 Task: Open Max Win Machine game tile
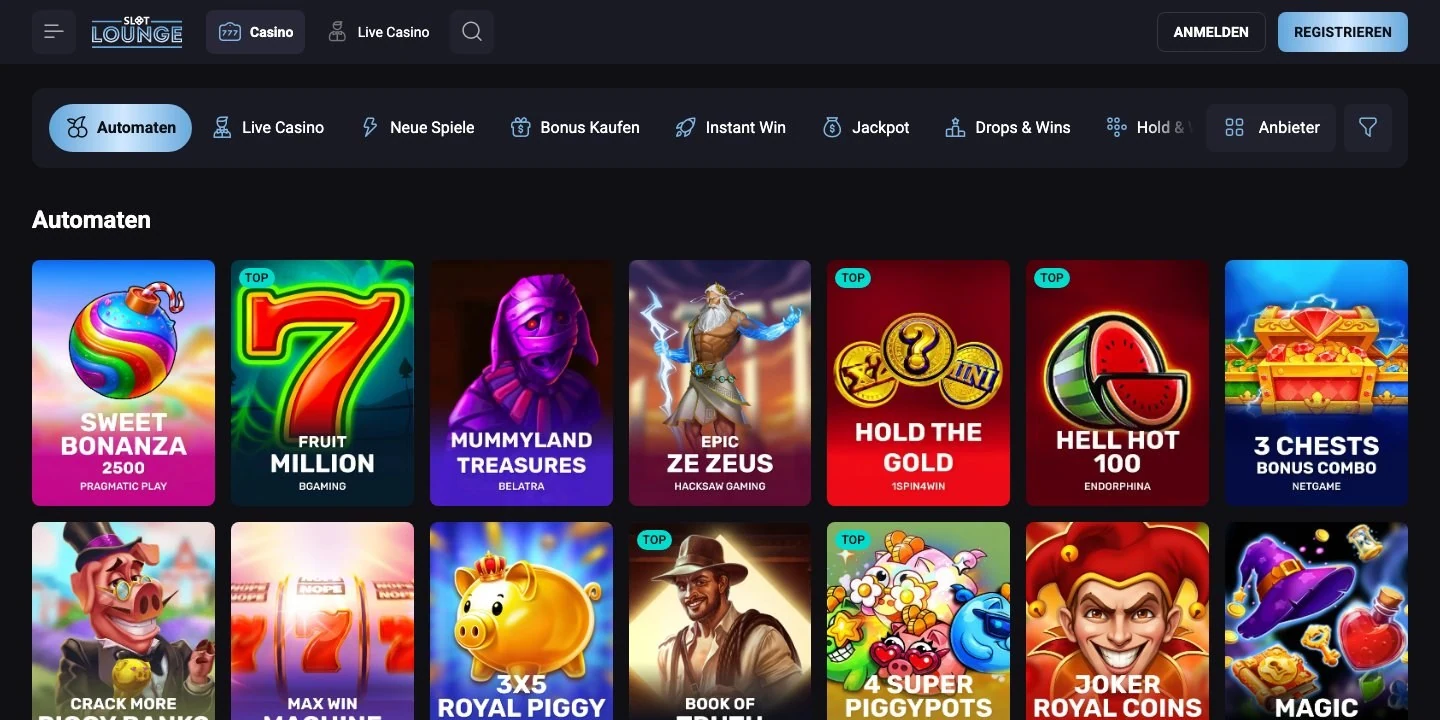(322, 621)
